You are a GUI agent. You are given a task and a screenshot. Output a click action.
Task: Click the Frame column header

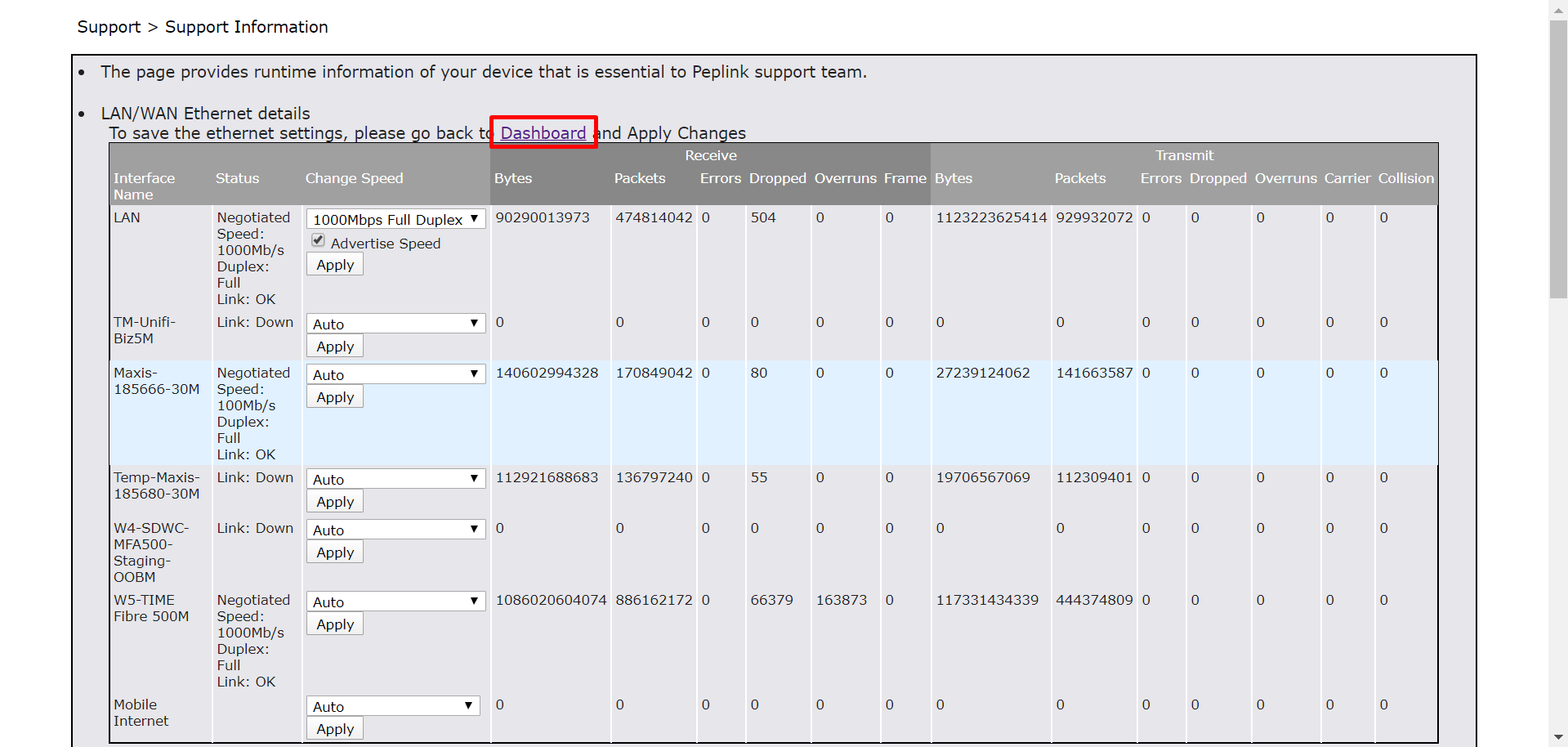(x=905, y=178)
